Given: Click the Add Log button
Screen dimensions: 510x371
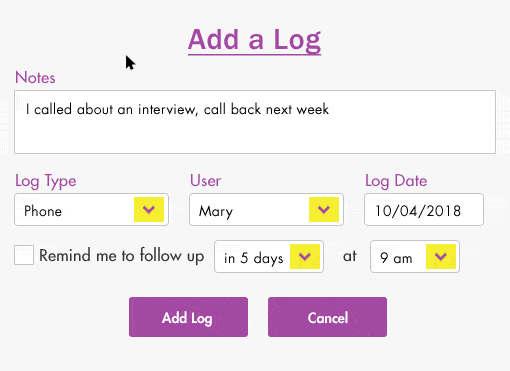Looking at the screenshot, I should coord(188,317).
